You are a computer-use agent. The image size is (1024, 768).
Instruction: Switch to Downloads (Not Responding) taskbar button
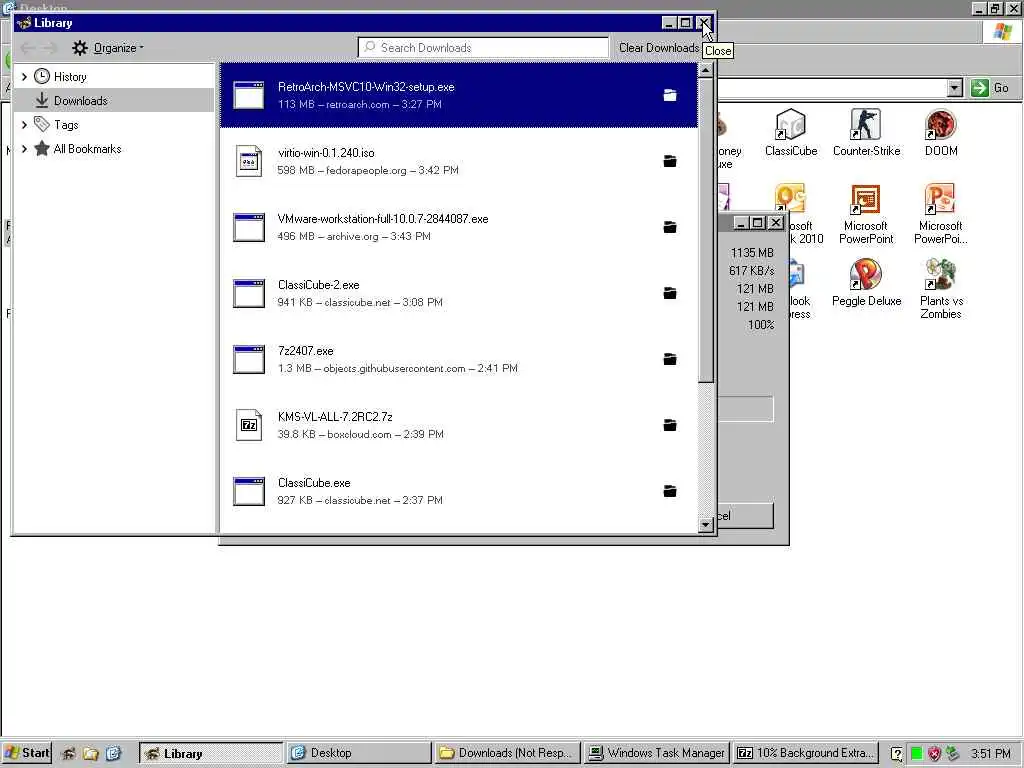click(x=507, y=753)
